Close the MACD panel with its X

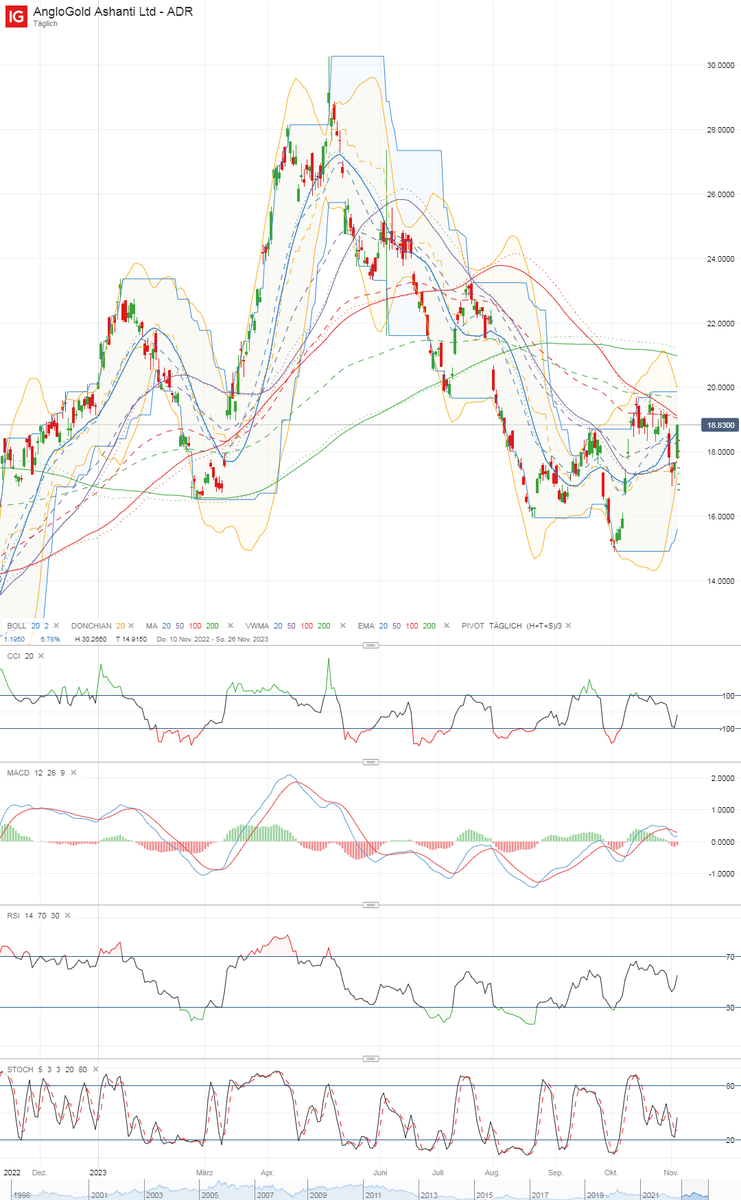(x=74, y=773)
